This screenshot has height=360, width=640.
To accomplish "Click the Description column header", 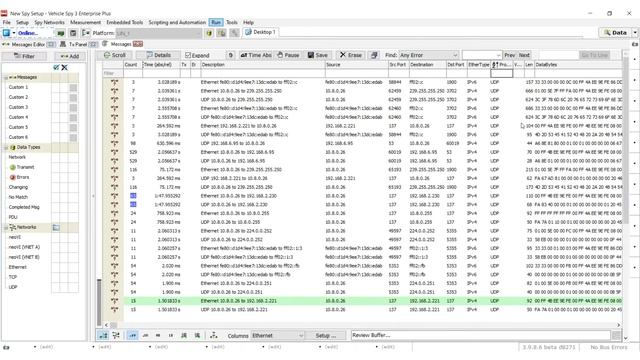I will tap(262, 64).
